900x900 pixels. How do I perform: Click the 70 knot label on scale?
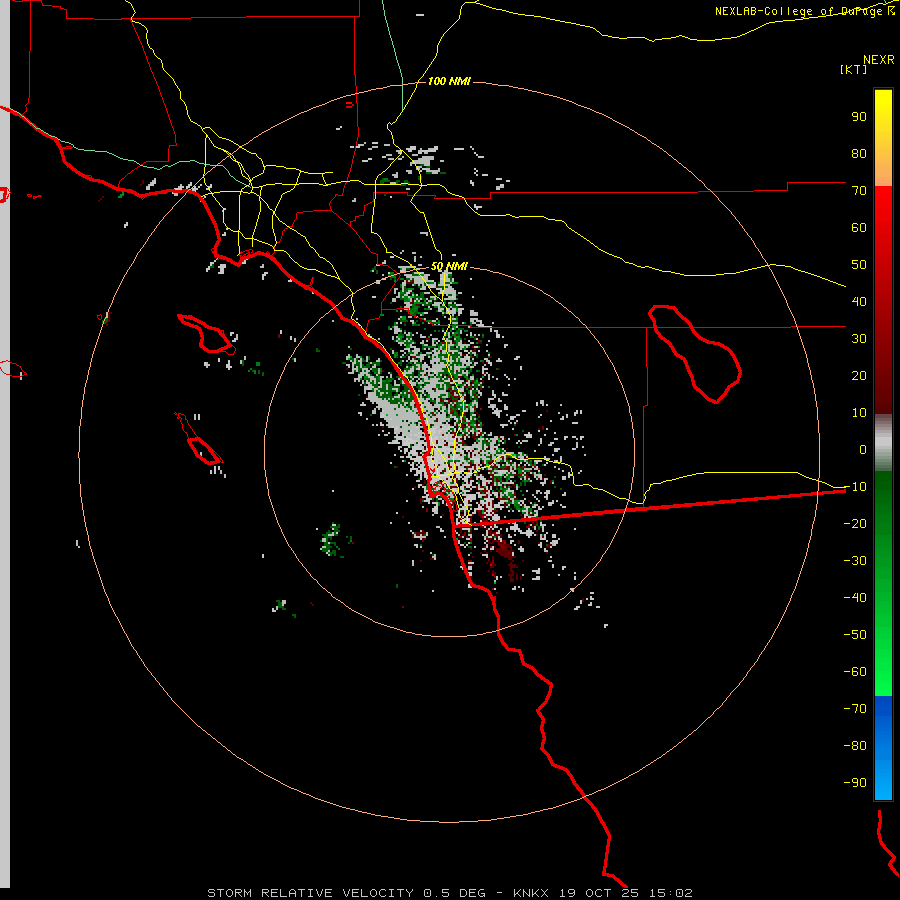point(859,191)
